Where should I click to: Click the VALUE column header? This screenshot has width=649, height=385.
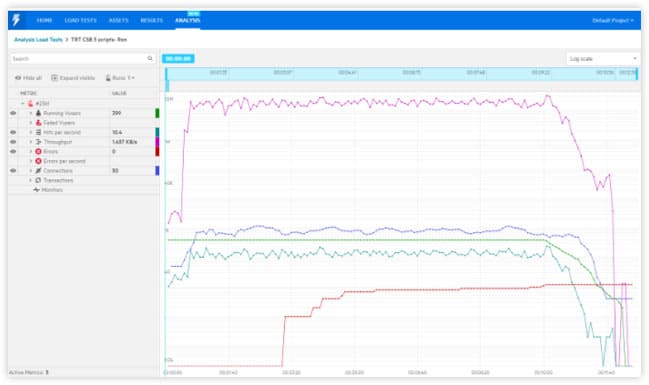[x=119, y=94]
